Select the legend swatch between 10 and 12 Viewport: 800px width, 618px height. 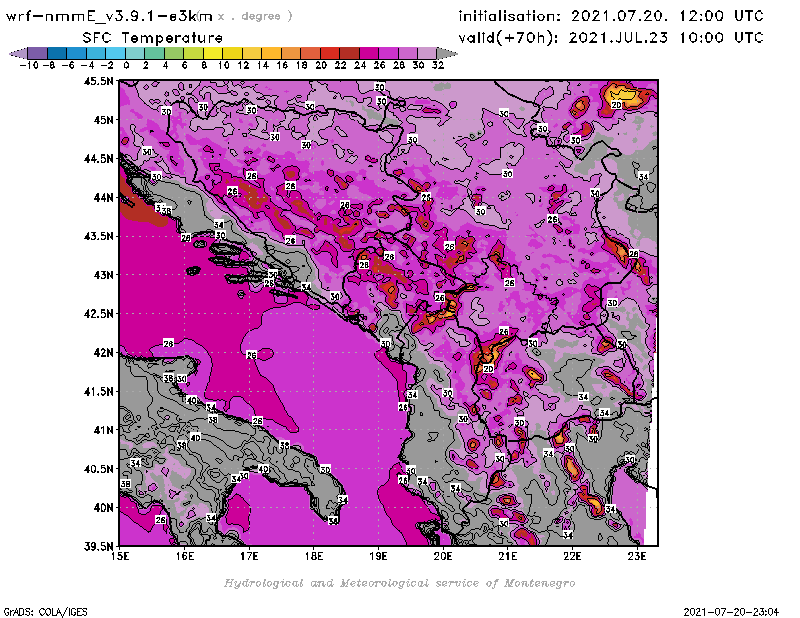tap(232, 53)
